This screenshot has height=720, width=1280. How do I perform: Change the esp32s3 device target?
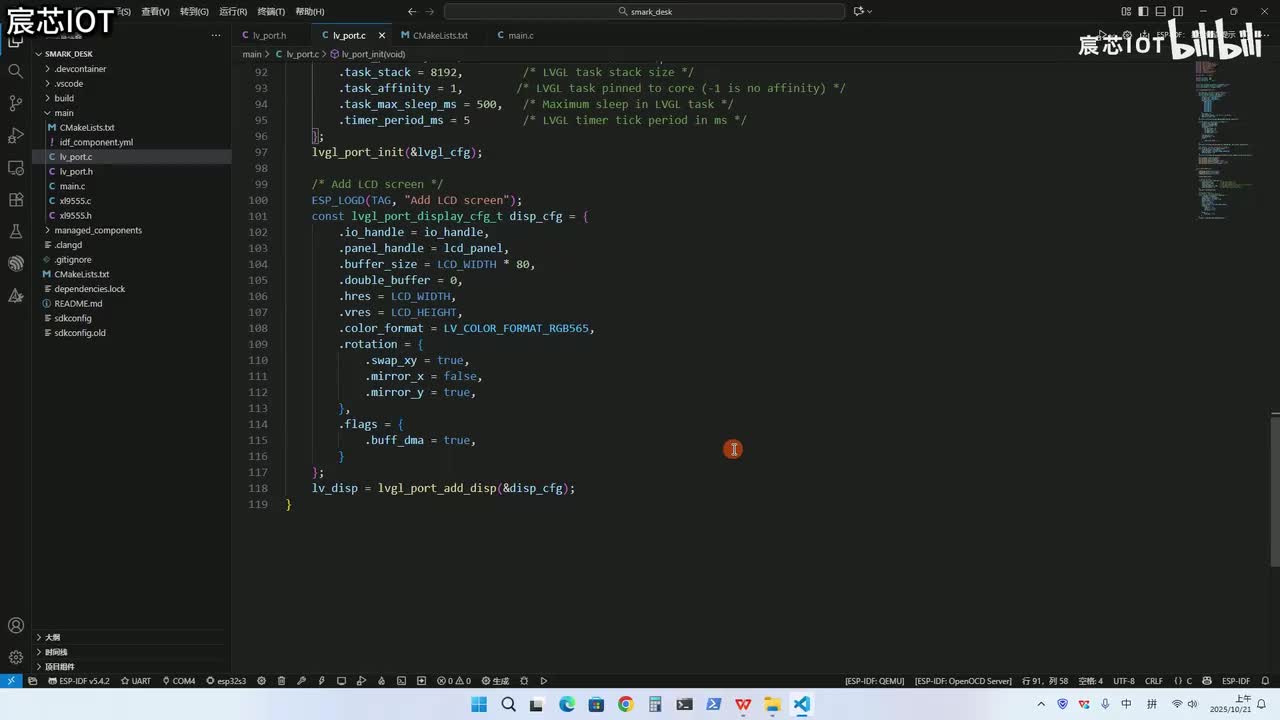pyautogui.click(x=225, y=681)
